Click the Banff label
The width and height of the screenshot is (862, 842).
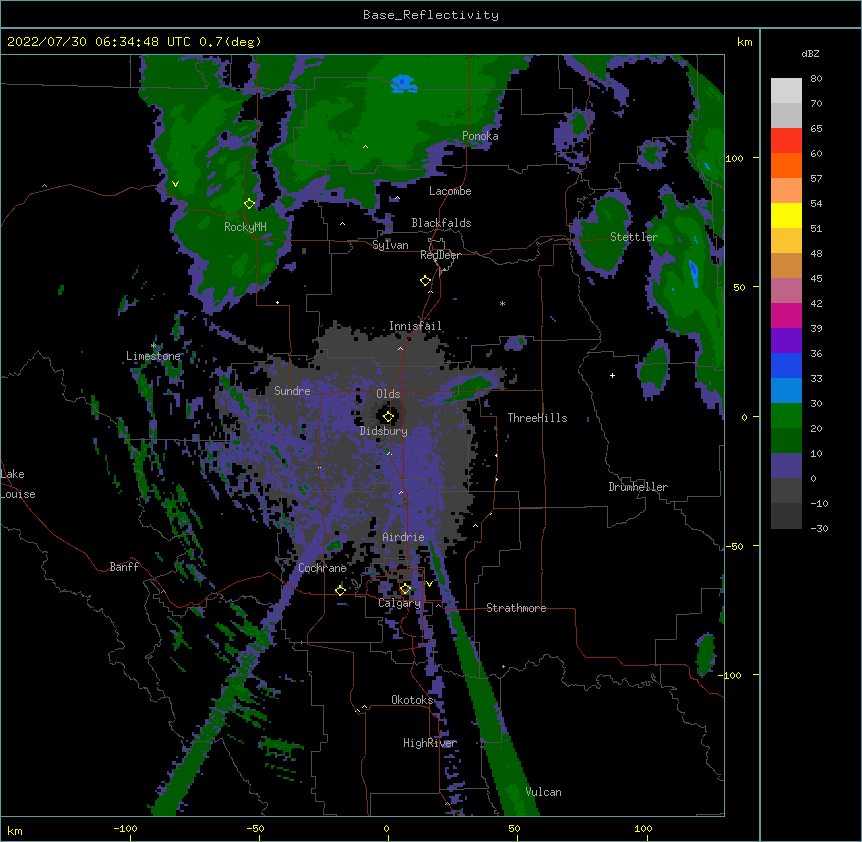(x=124, y=567)
